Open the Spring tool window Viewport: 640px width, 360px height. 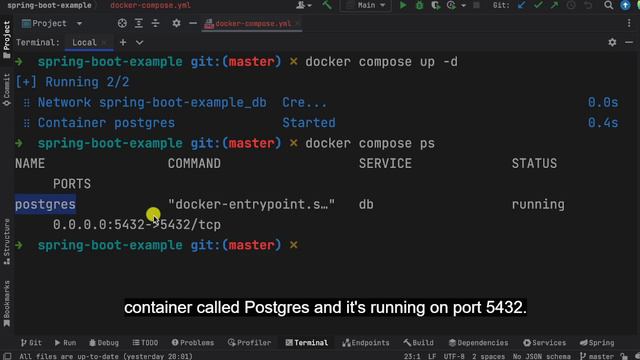(597, 343)
